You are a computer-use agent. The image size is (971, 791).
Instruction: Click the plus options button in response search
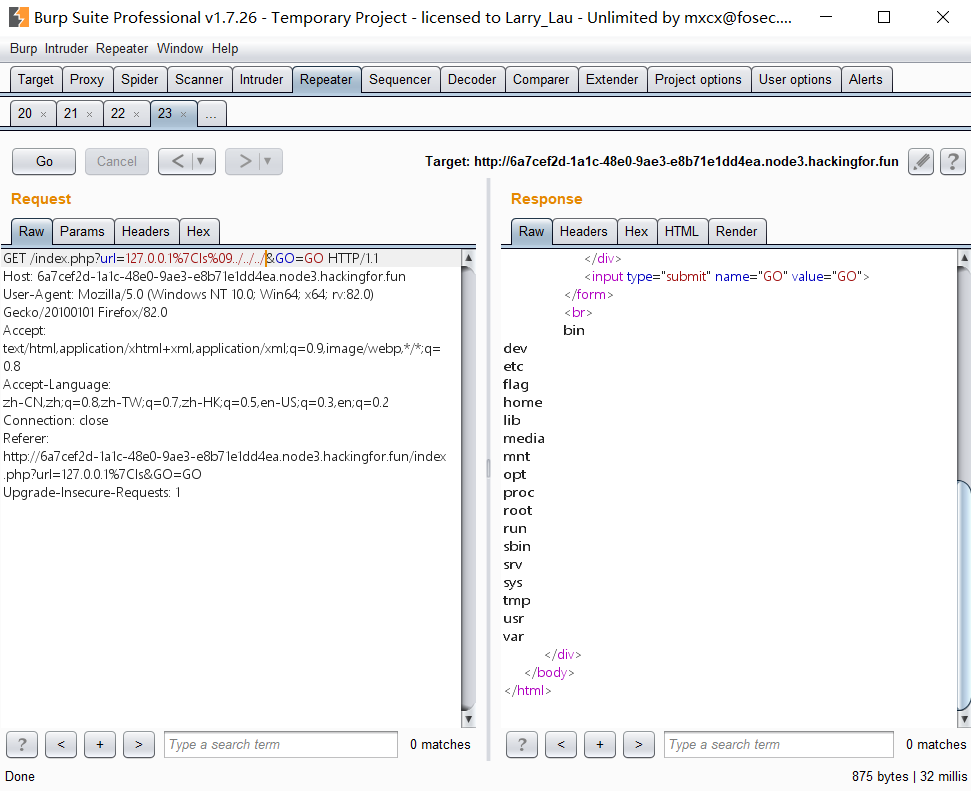pyautogui.click(x=599, y=745)
